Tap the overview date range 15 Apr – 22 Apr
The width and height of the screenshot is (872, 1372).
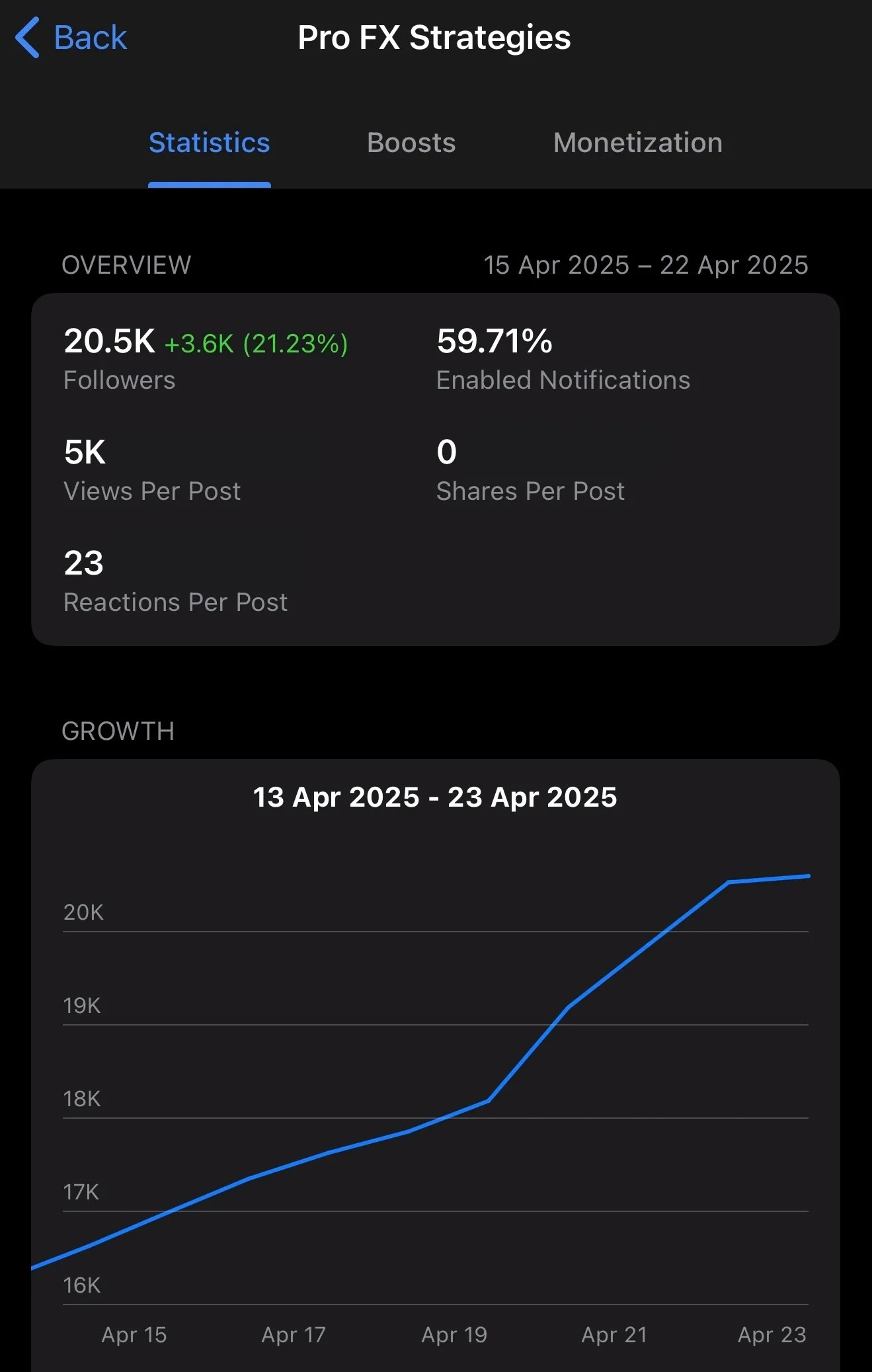coord(646,265)
